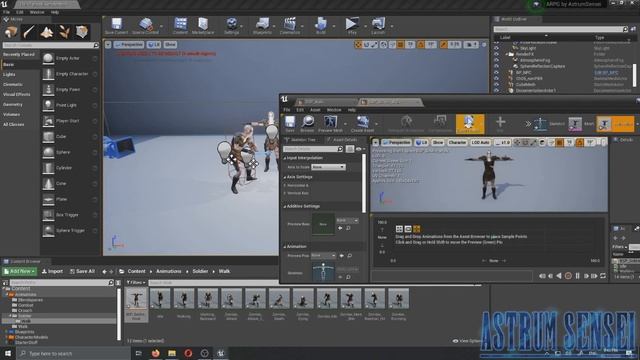This screenshot has width=640, height=360.
Task: Click the Character button in preview viewport
Action: point(457,142)
